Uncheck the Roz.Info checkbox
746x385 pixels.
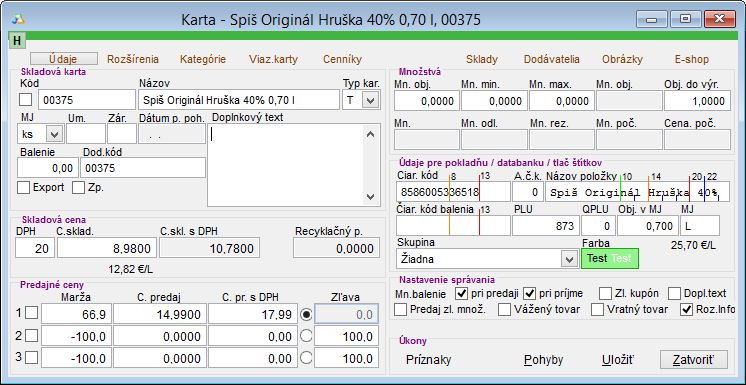click(687, 309)
